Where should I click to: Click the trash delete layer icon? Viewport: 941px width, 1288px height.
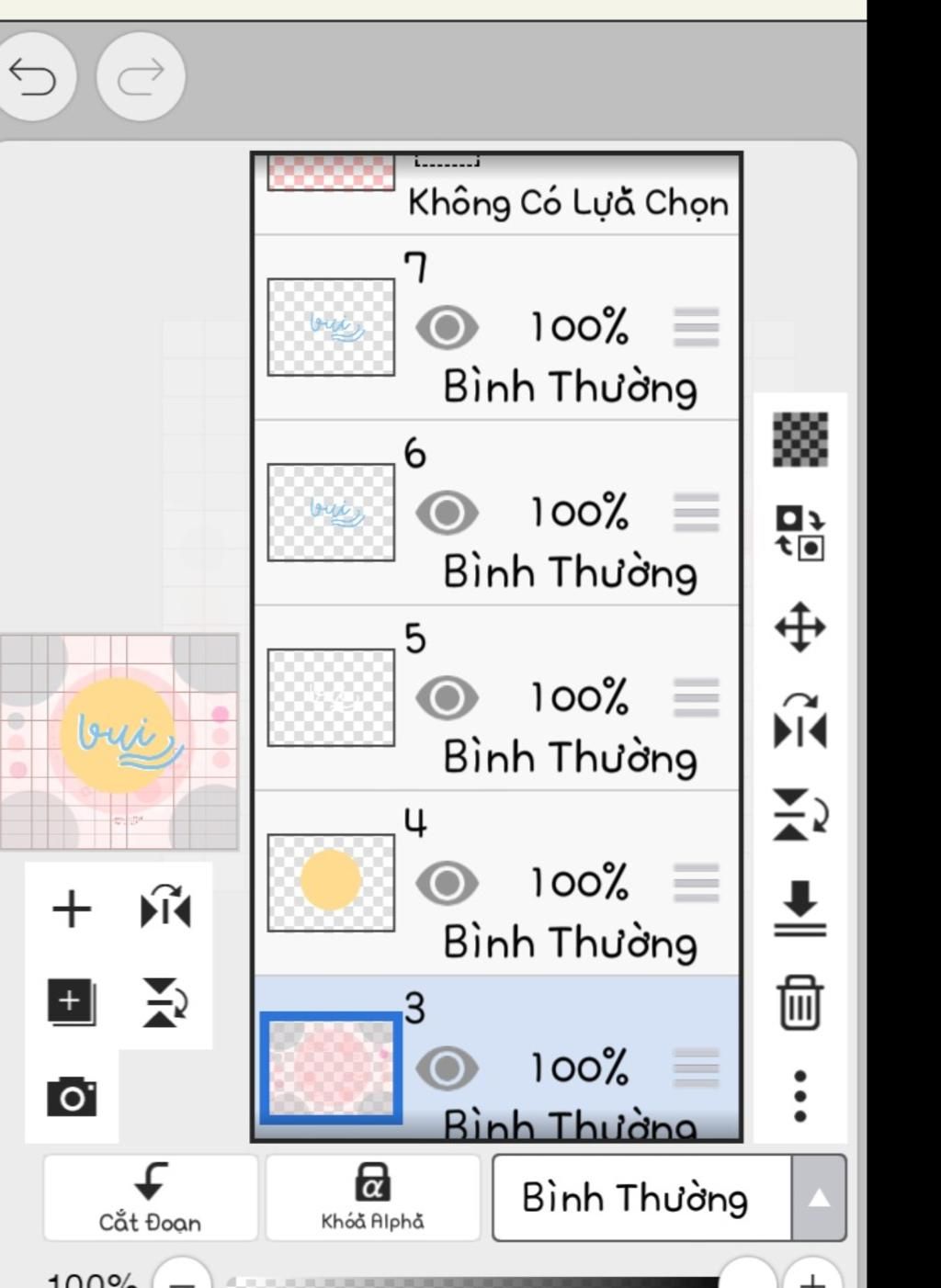[x=800, y=1003]
